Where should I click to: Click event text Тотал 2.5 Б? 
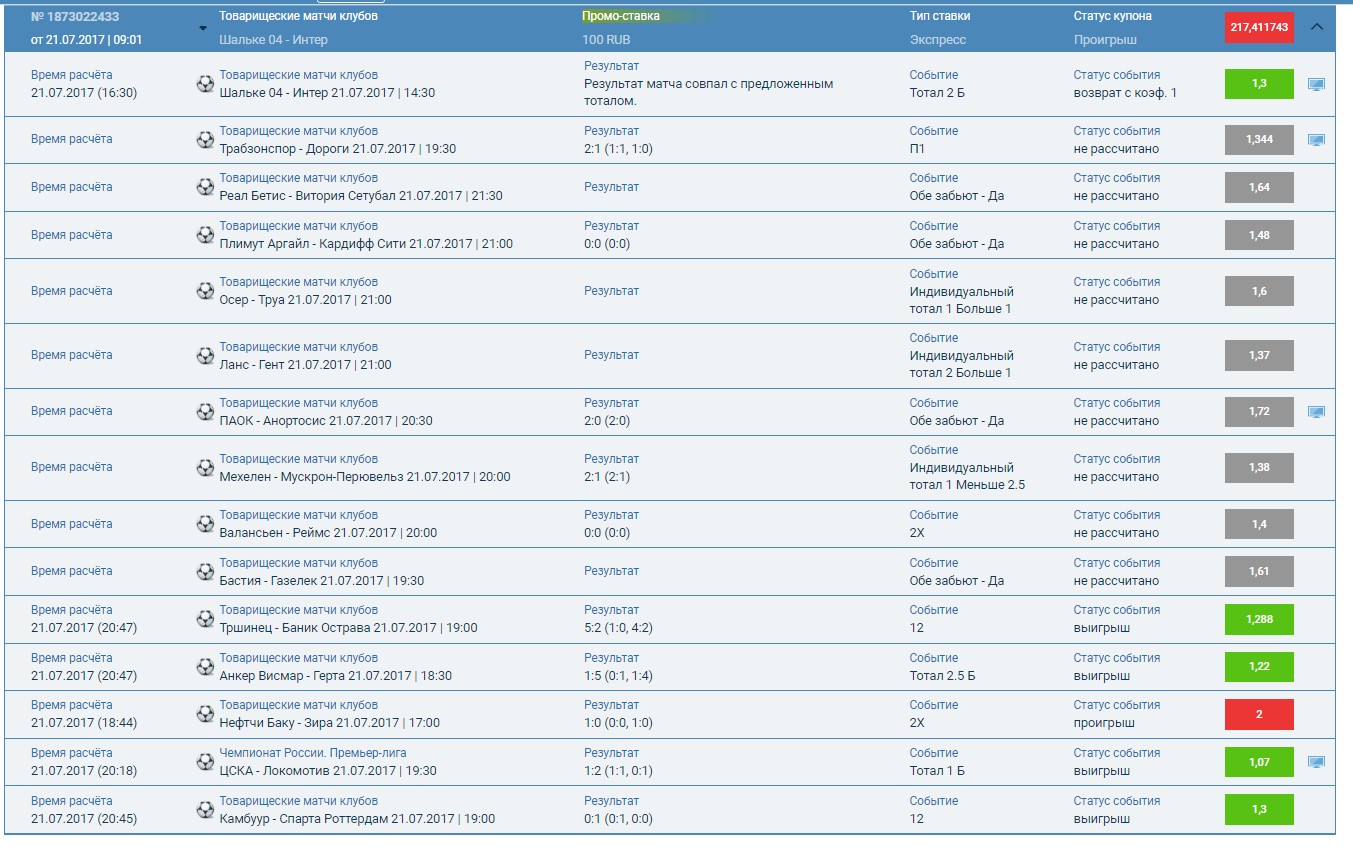[x=942, y=676]
